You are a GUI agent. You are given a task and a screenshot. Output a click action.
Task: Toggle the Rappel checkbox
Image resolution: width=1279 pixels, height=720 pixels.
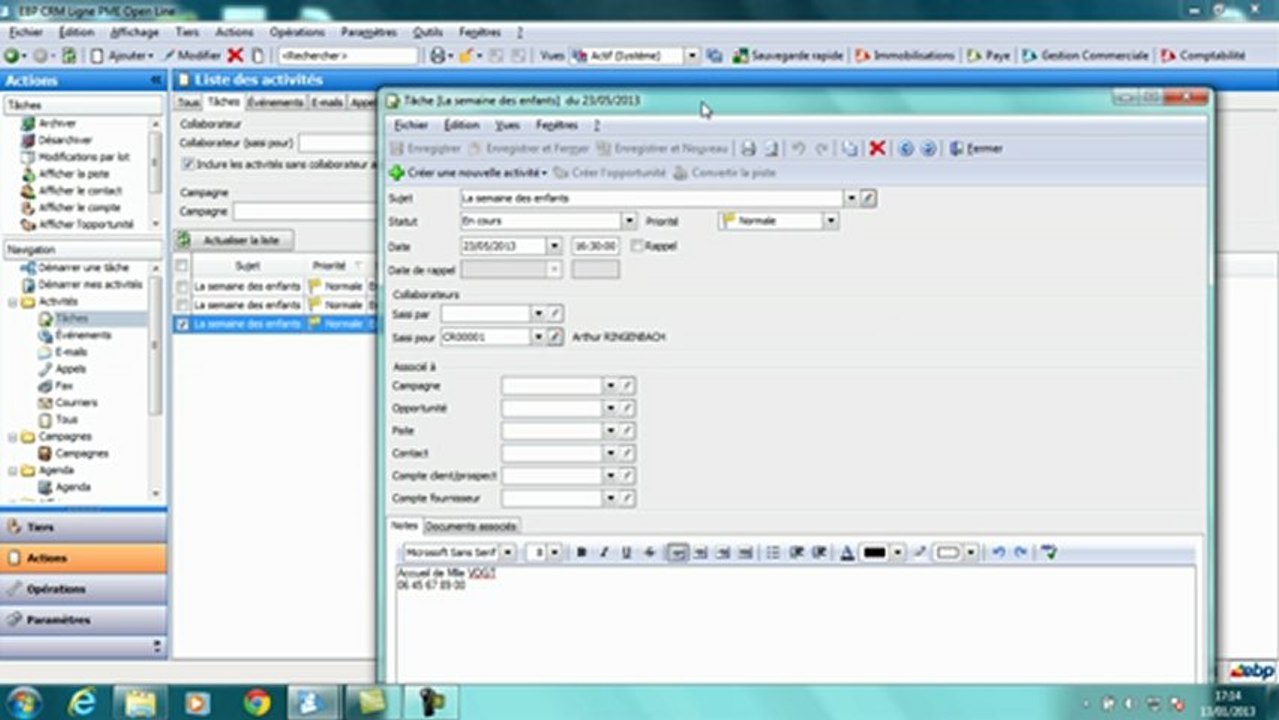[x=636, y=245]
